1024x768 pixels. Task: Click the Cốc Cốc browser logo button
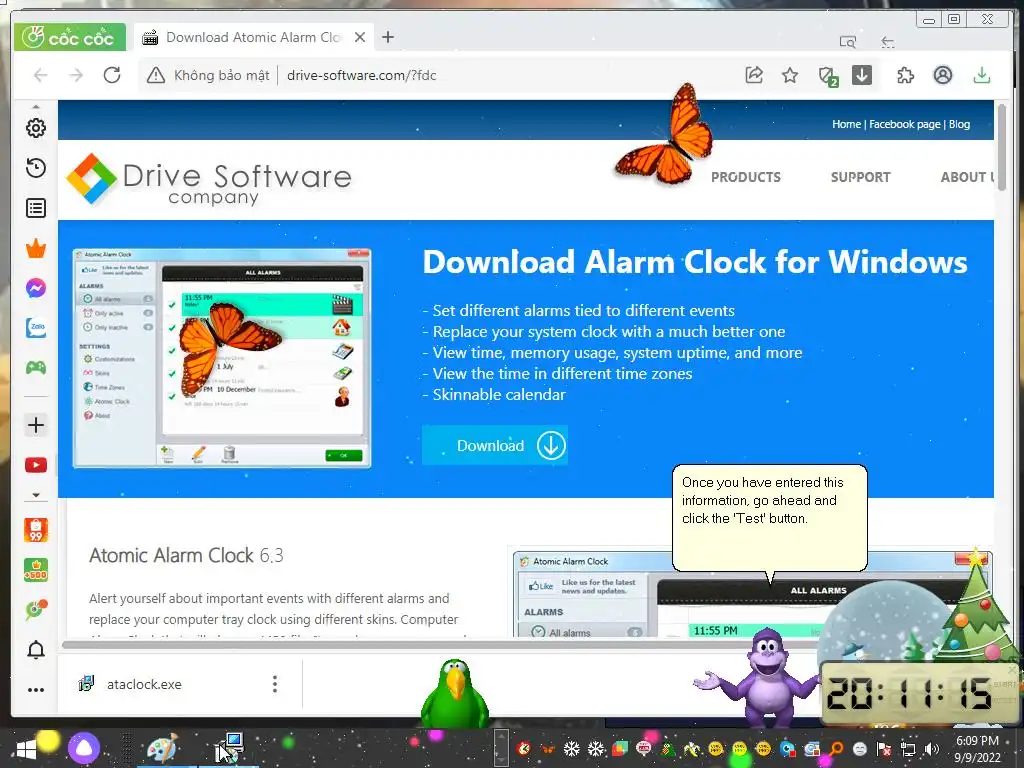[69, 38]
